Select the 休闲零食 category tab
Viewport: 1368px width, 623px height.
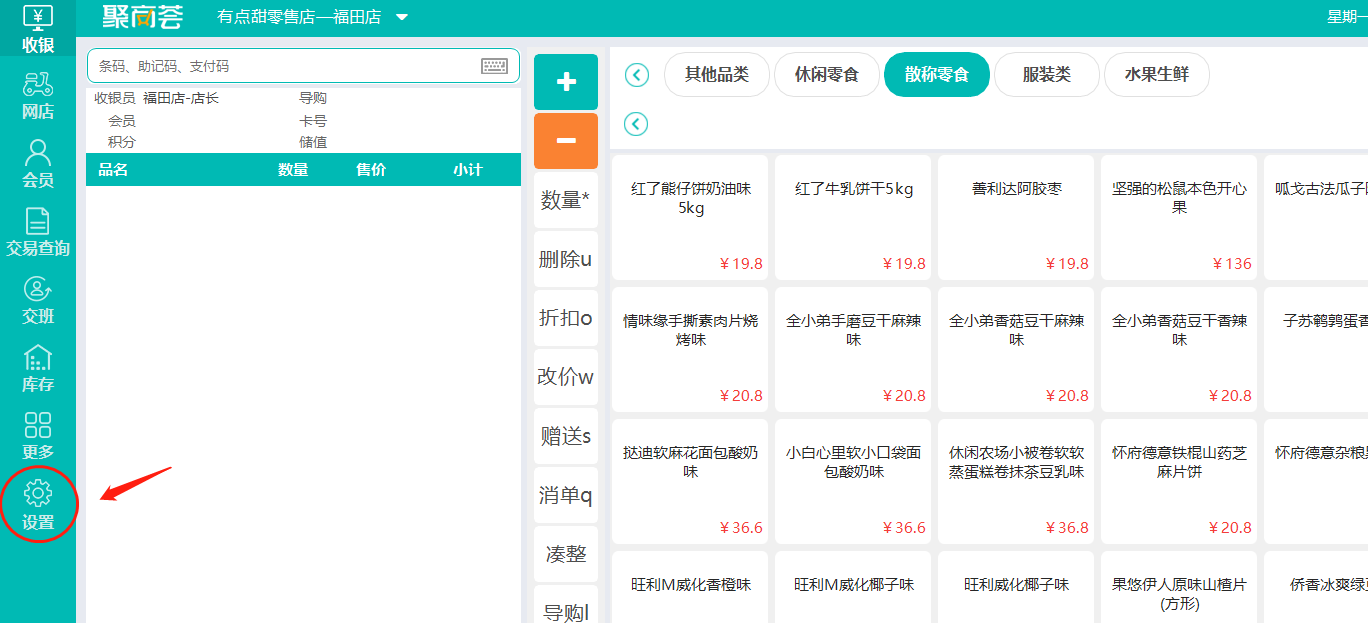[x=827, y=75]
